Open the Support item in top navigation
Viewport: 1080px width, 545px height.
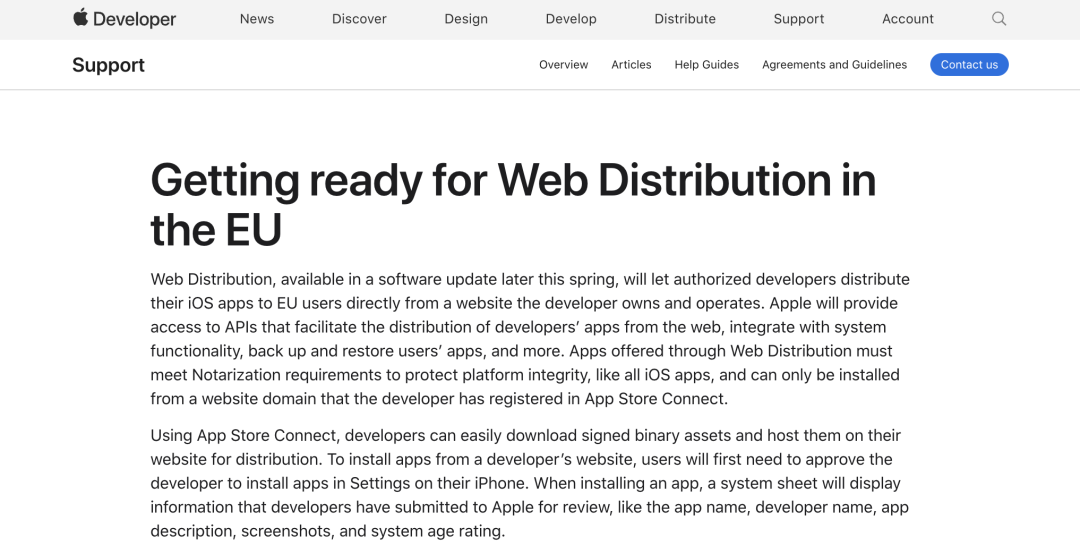pos(798,19)
